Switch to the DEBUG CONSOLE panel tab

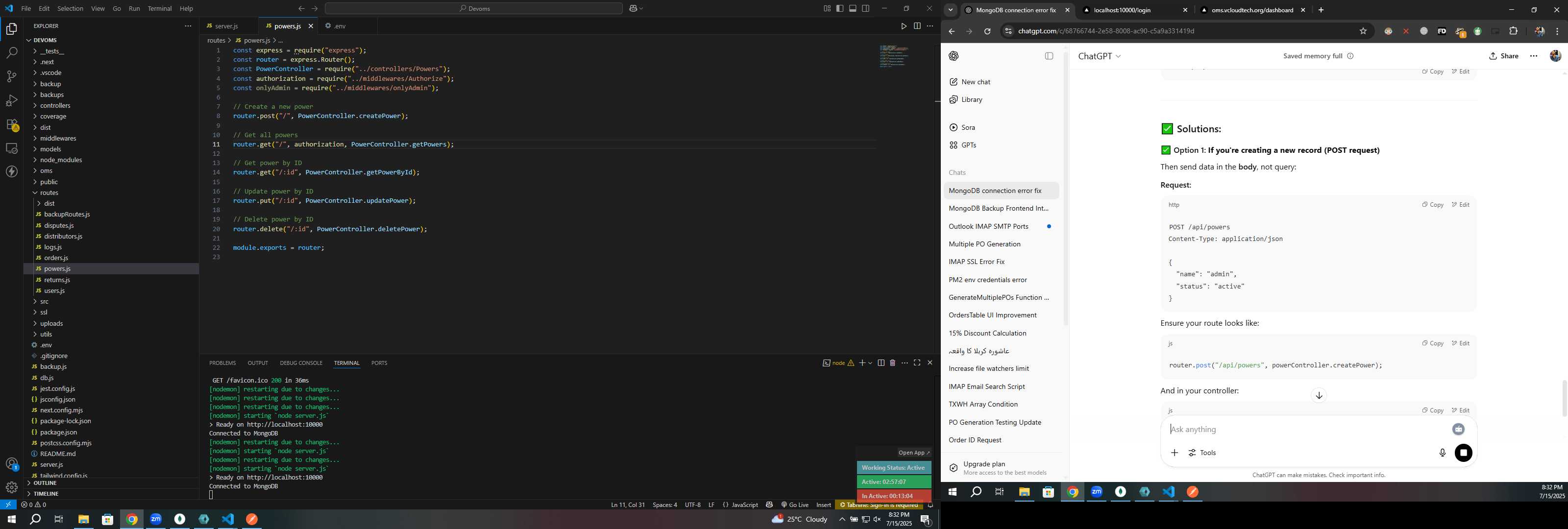[x=301, y=363]
